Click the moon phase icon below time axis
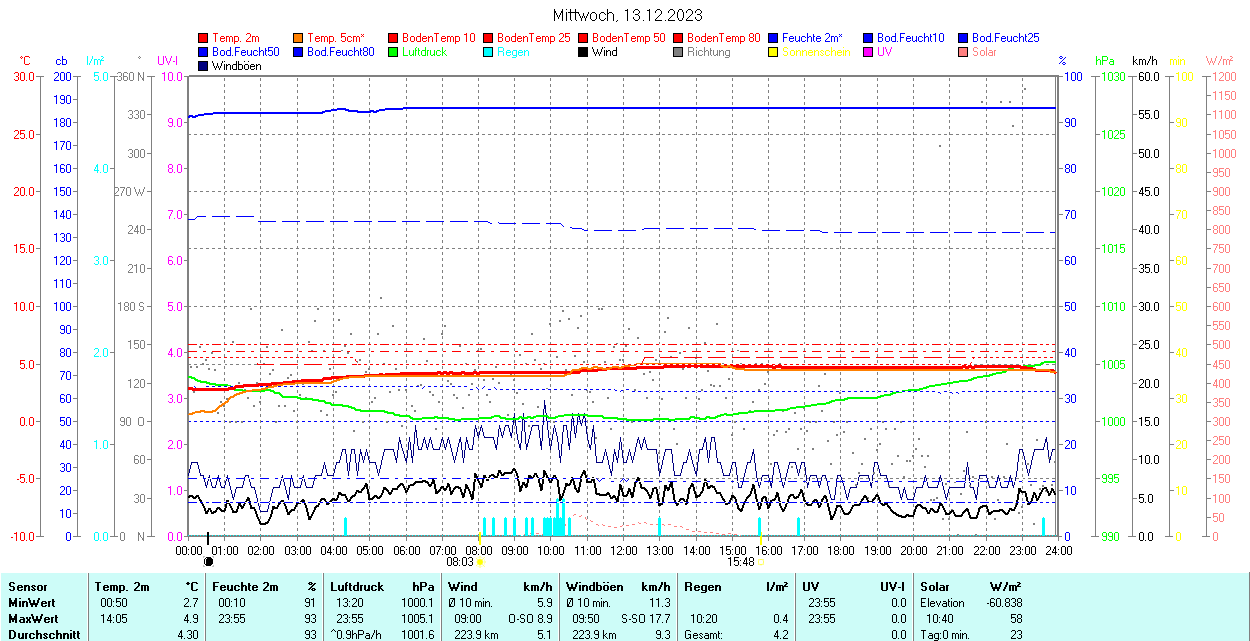Viewport: 1250px width, 641px height. [208, 562]
